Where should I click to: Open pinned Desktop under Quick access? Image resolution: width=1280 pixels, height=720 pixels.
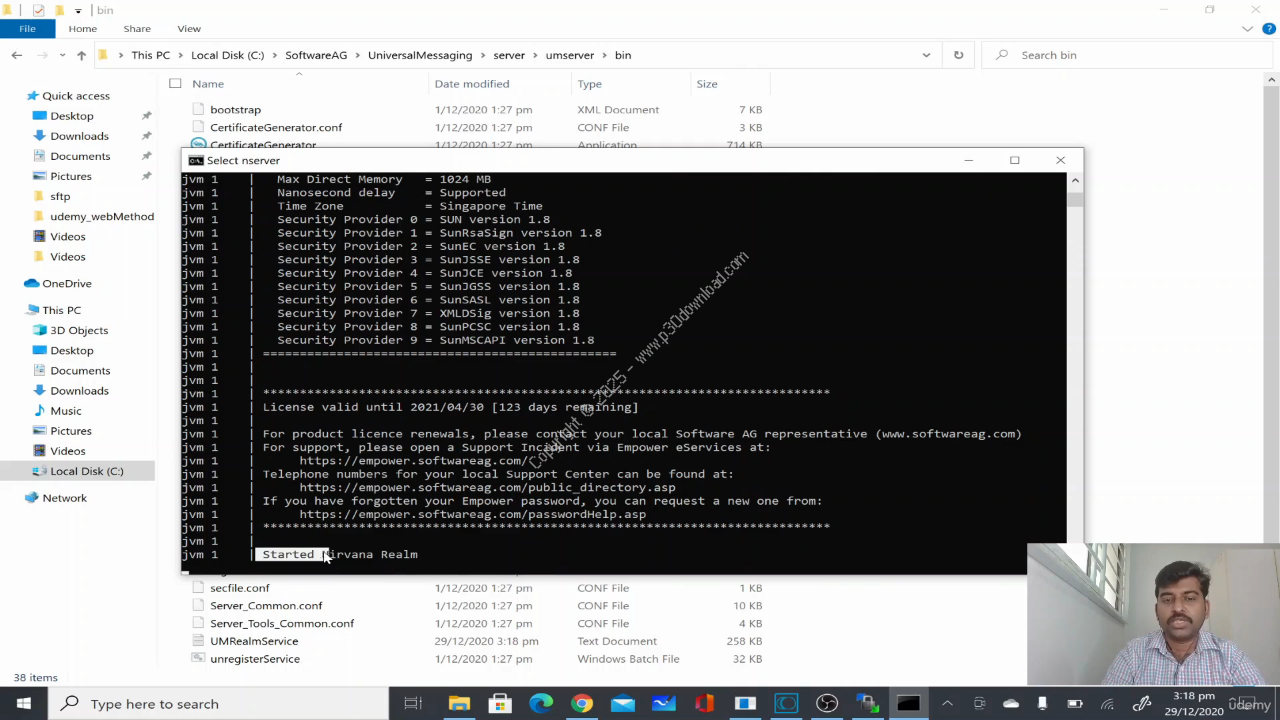coord(72,116)
